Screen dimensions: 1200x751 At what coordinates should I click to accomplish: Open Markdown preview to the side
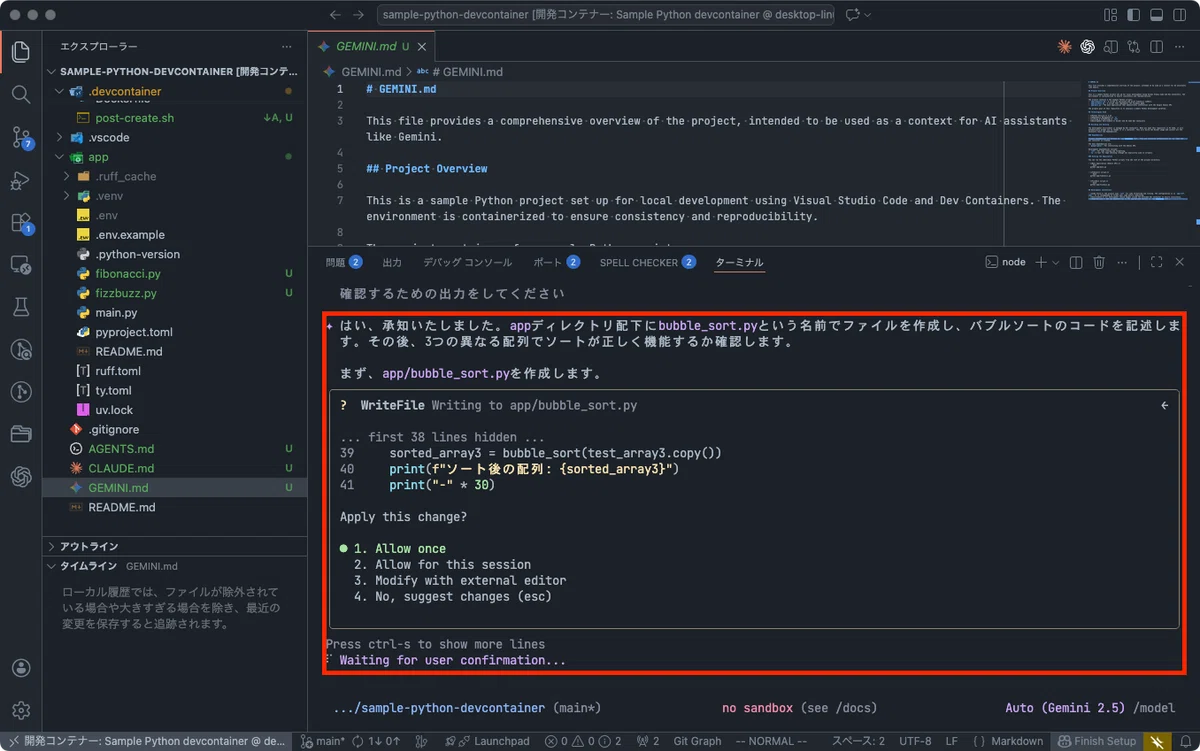click(x=1110, y=47)
